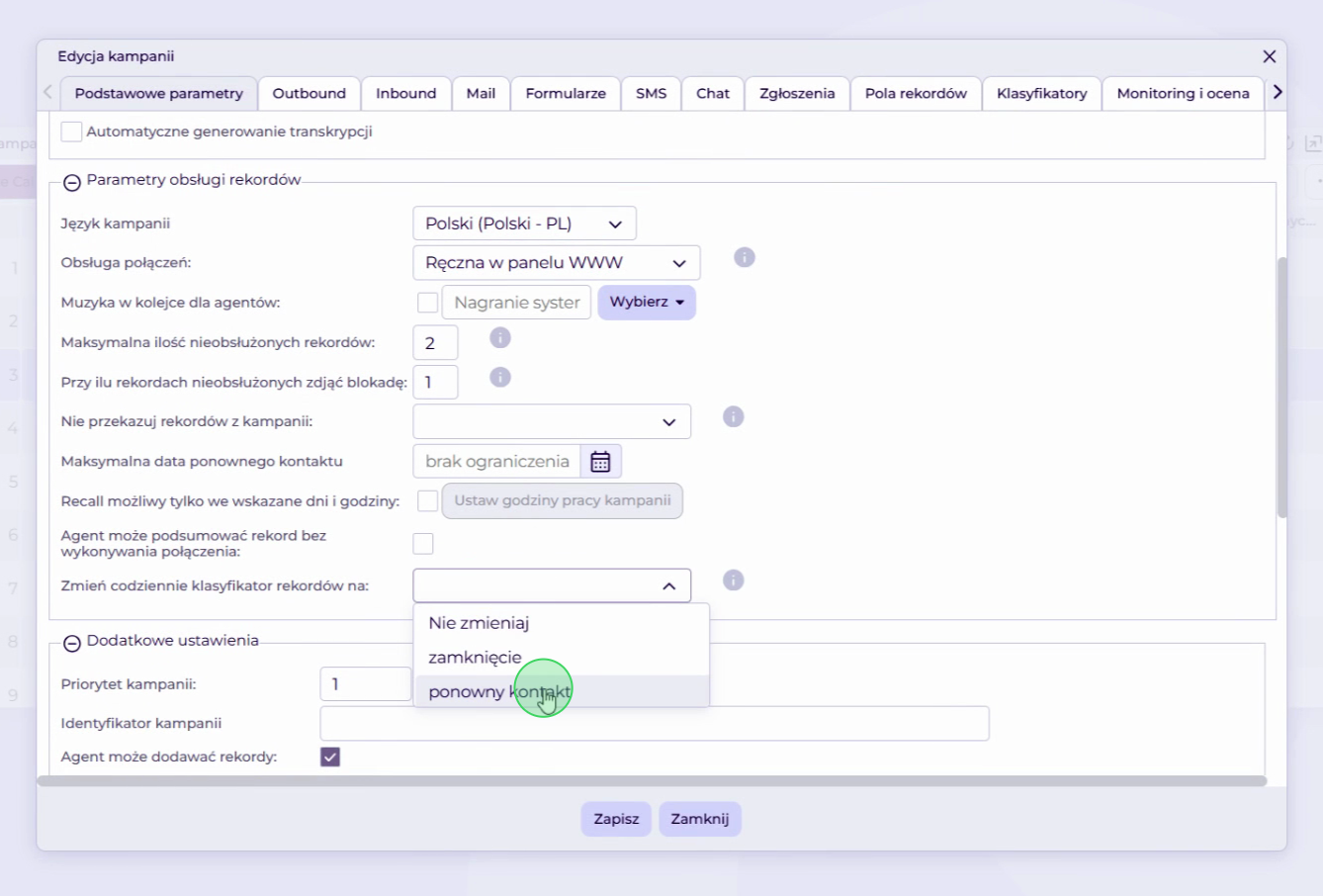Open the Język kampanii dropdown
1323x896 pixels.
tap(524, 224)
